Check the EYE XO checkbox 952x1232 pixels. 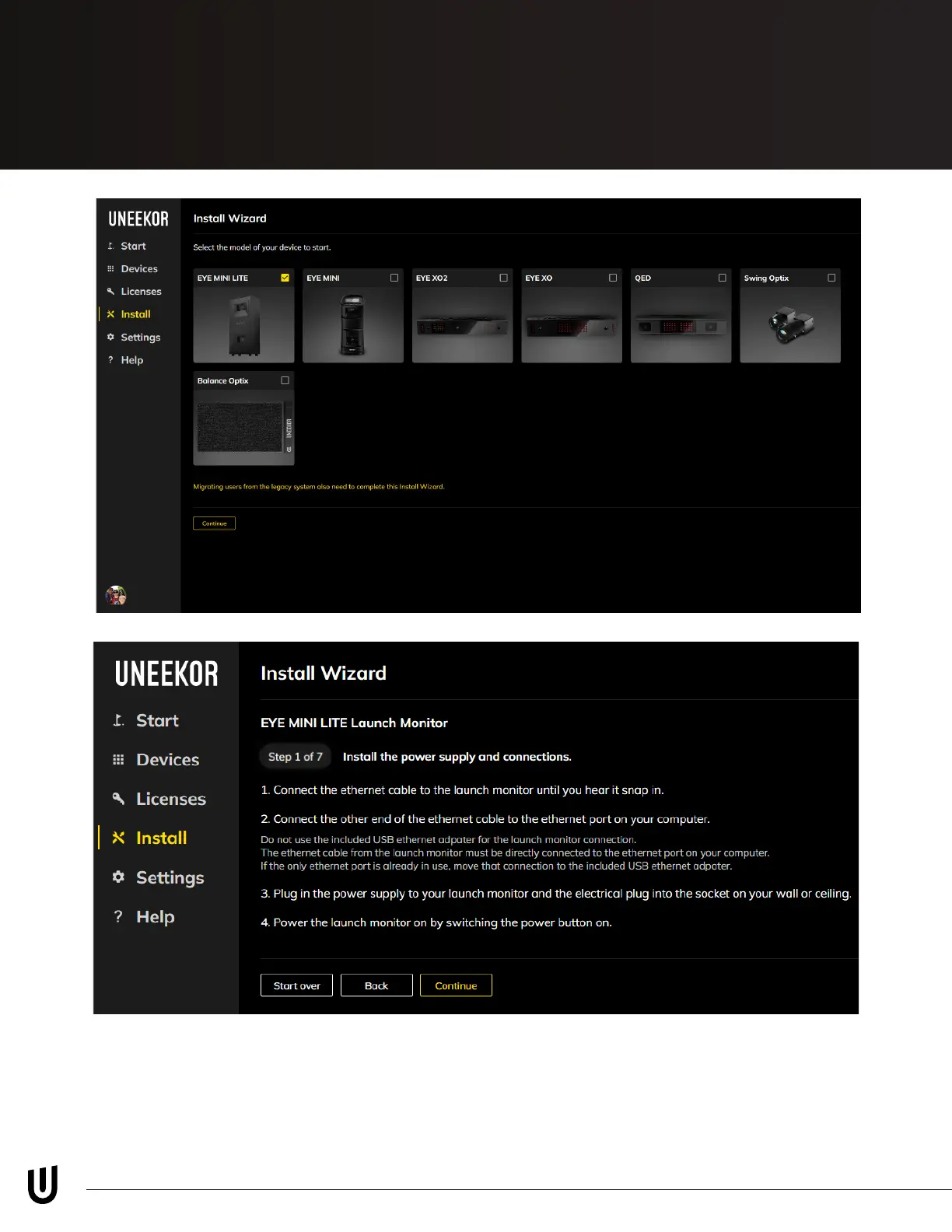(x=613, y=278)
